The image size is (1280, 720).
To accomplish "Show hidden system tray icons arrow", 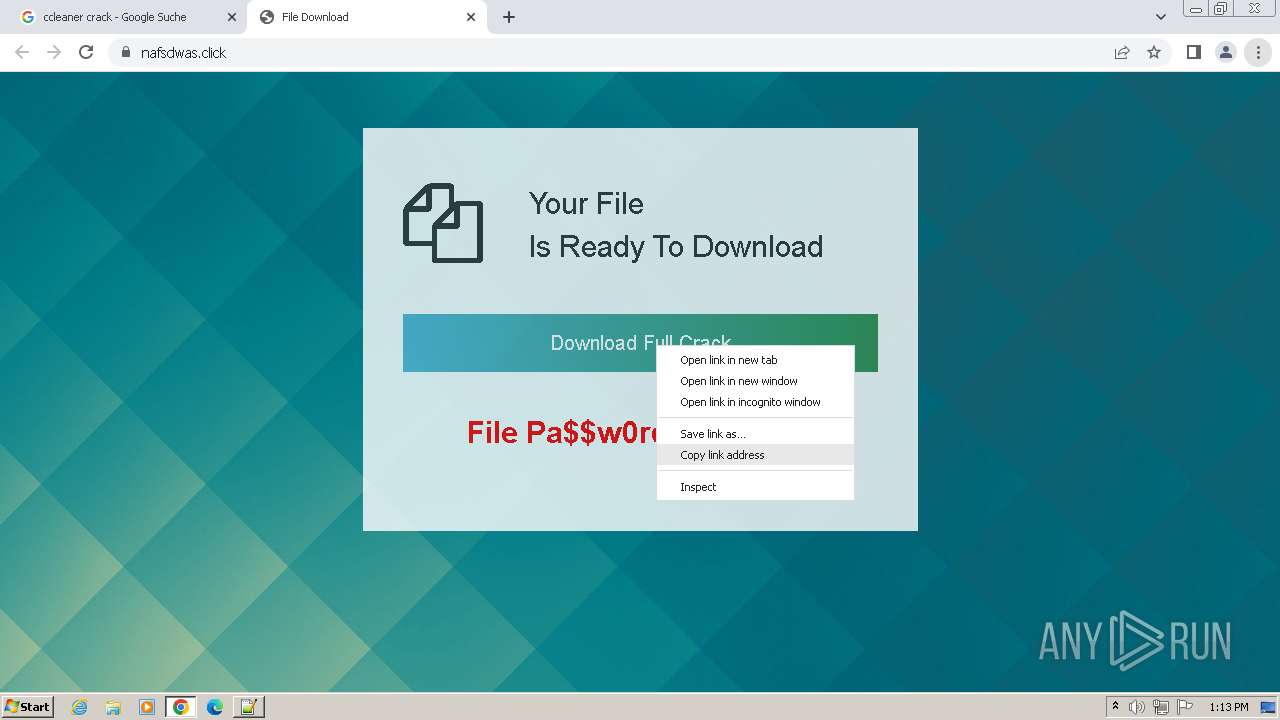I will pyautogui.click(x=1116, y=707).
